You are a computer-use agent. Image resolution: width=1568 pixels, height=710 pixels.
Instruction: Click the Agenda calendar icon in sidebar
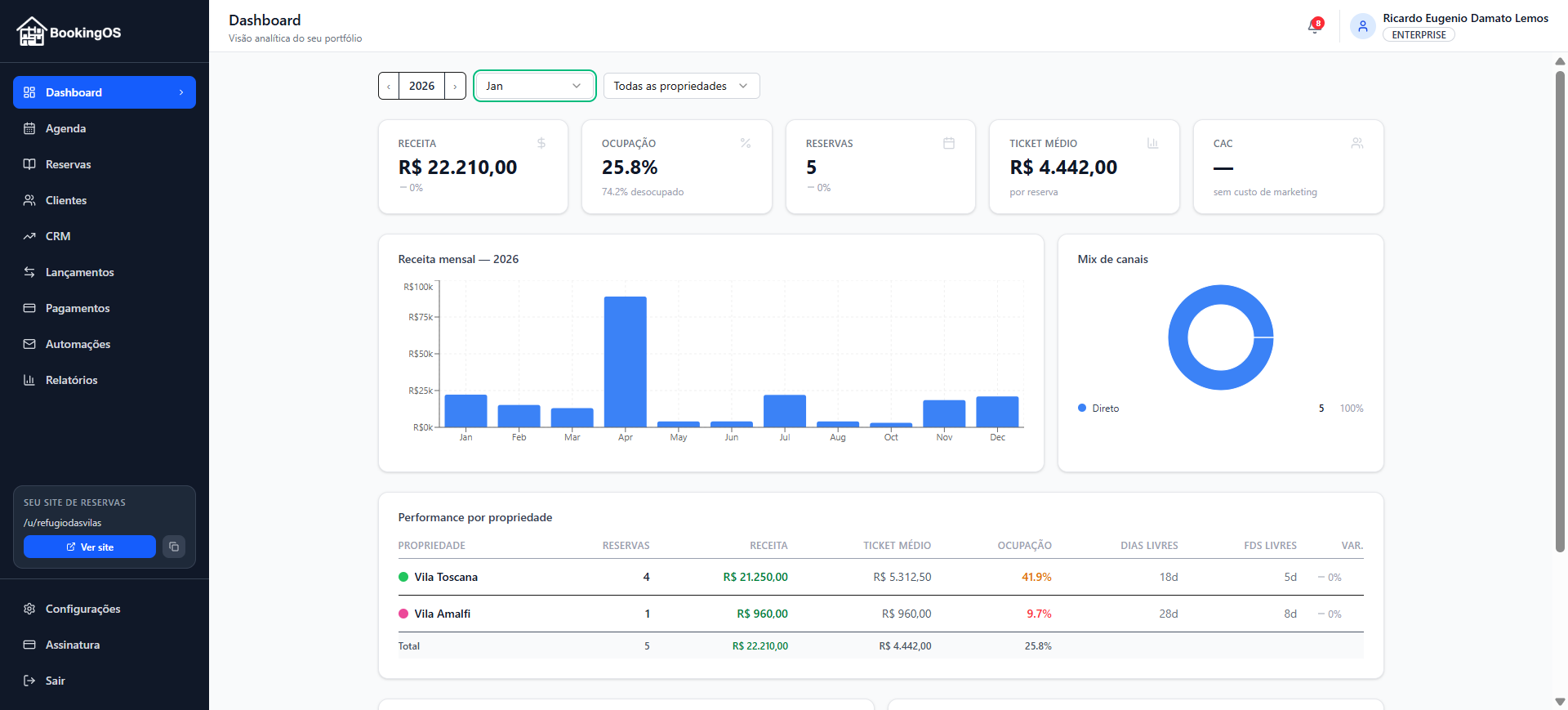click(29, 128)
